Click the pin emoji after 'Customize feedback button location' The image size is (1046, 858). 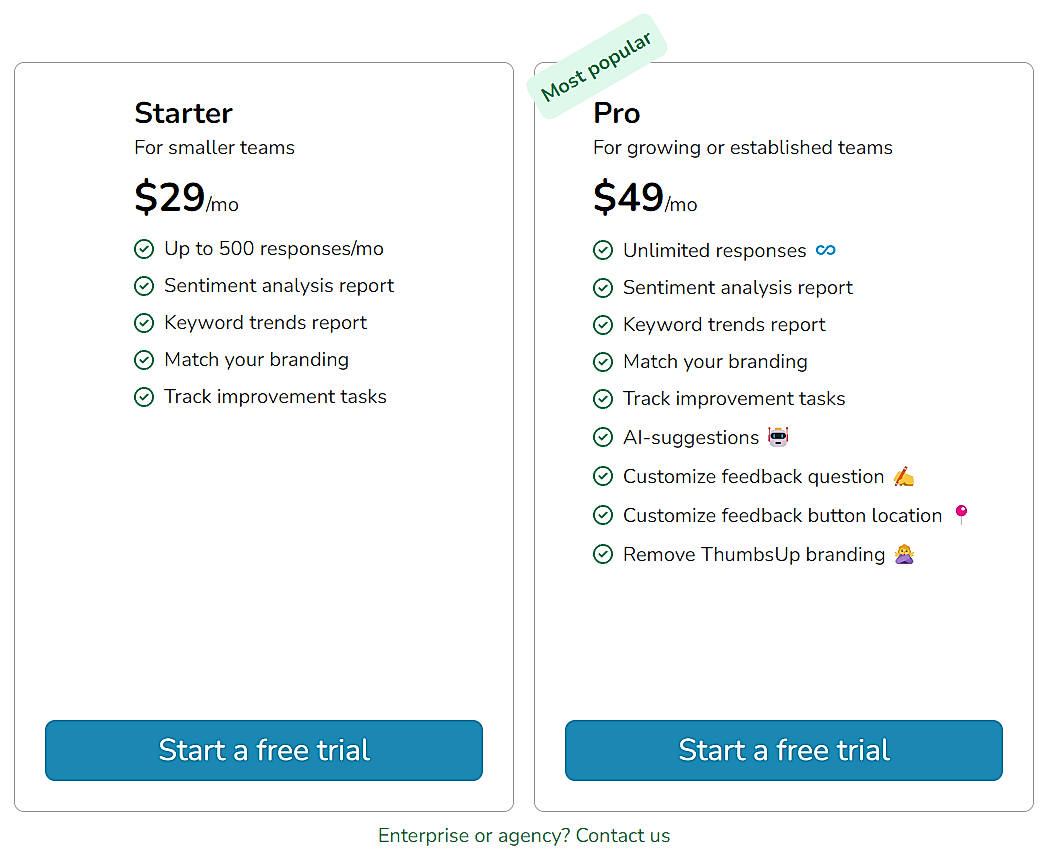[x=961, y=514]
